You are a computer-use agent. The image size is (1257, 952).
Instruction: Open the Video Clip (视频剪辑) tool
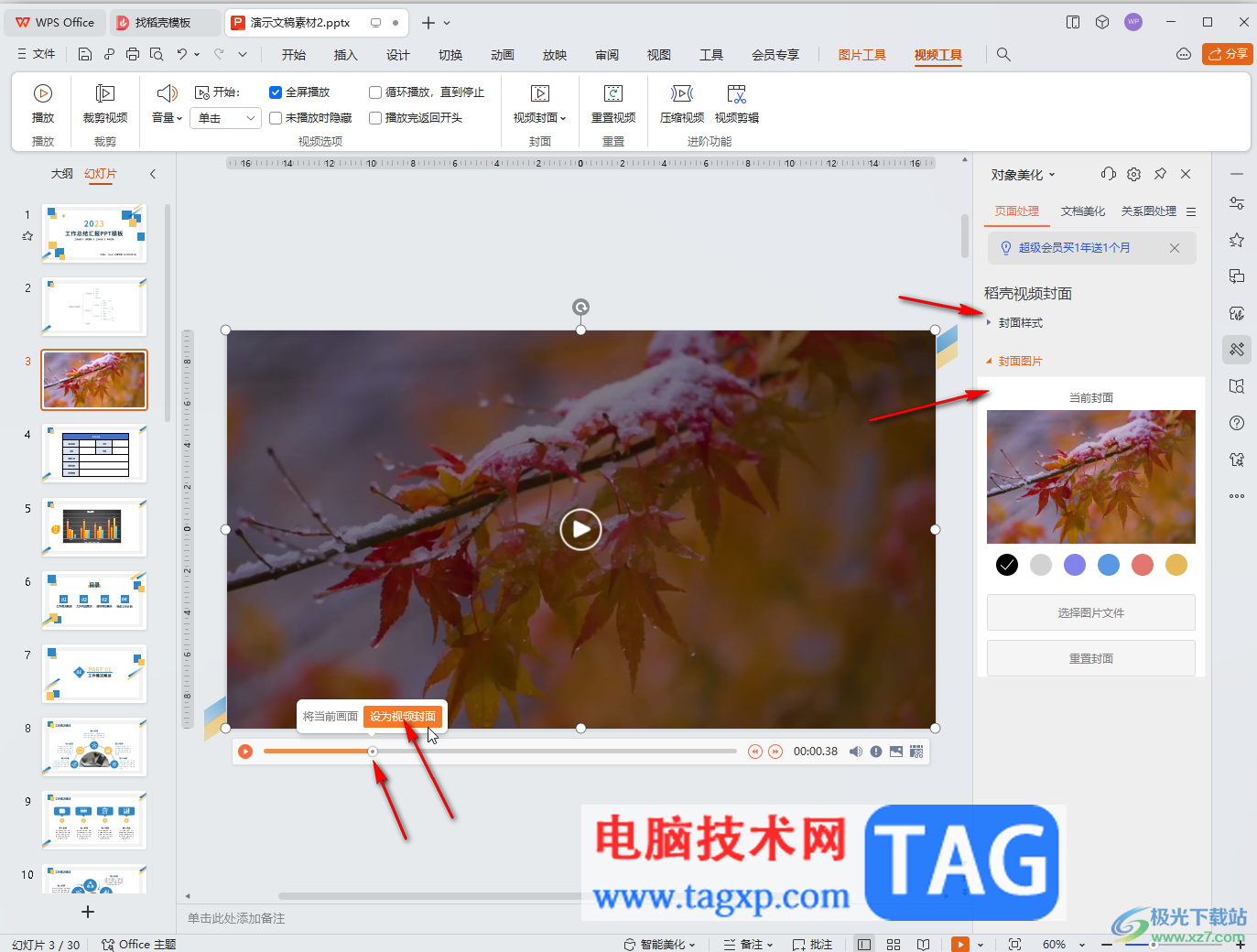pos(737,103)
